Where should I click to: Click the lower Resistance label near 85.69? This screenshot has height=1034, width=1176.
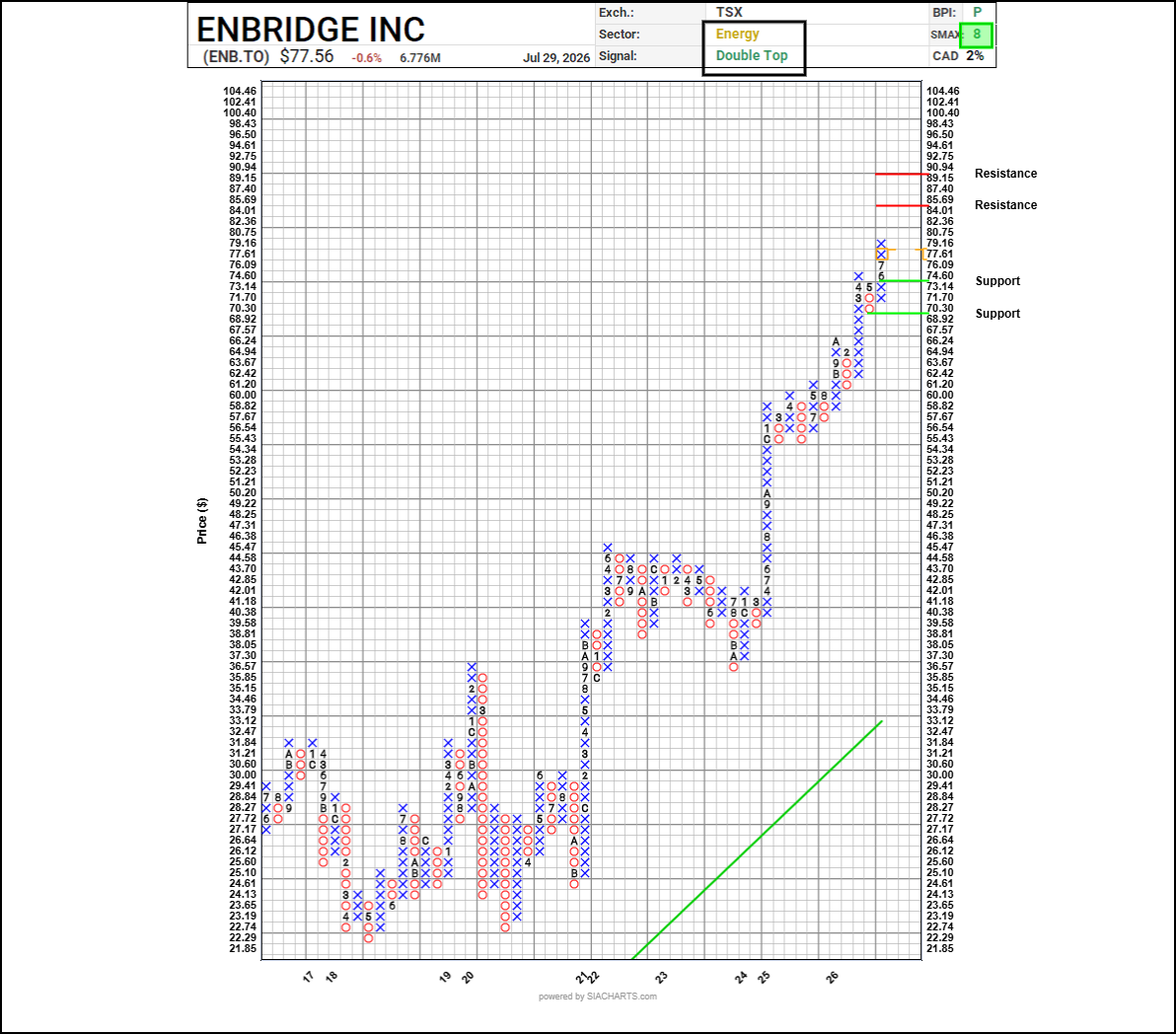tap(1005, 204)
